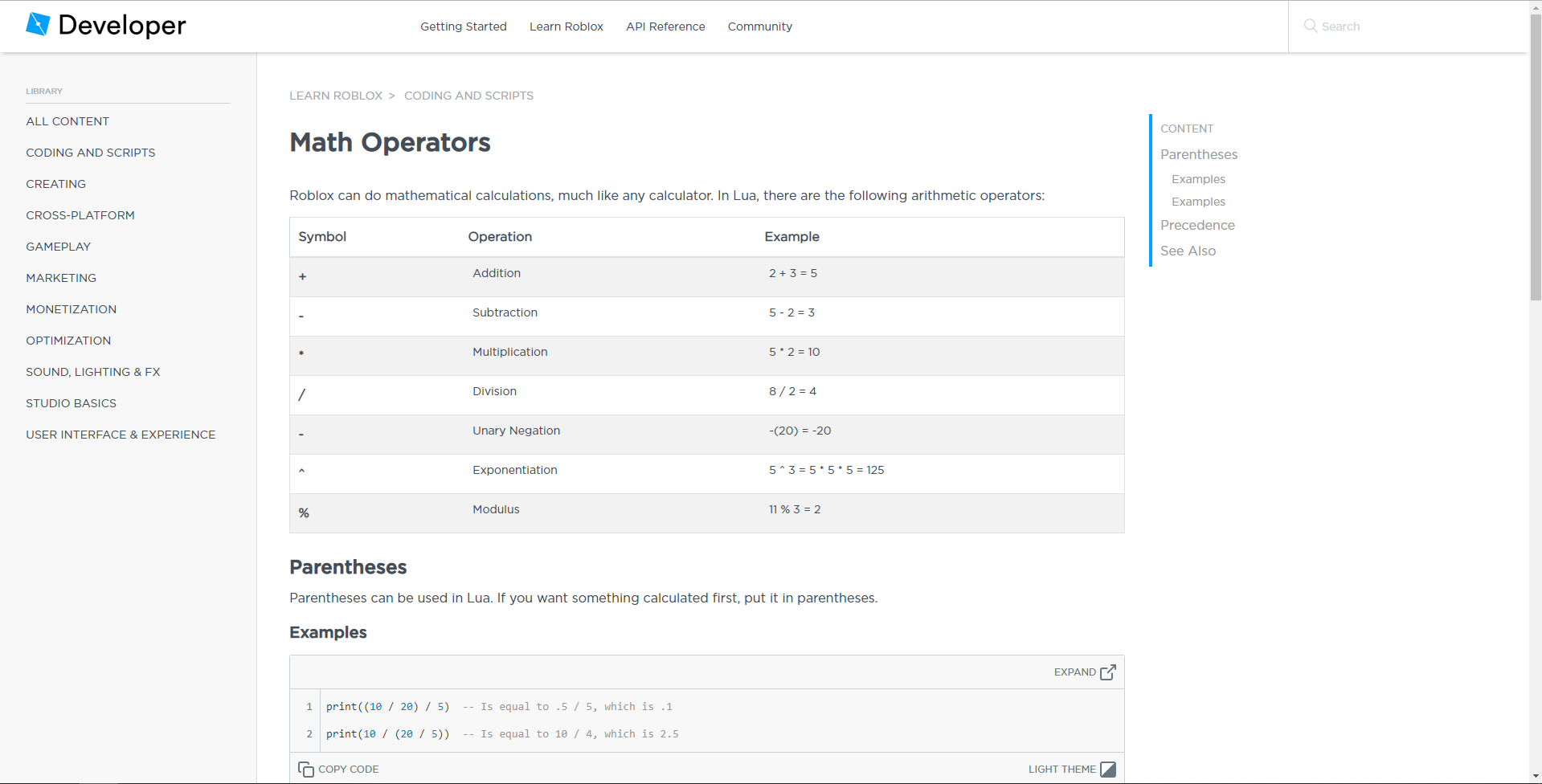Click the Coding and Scripts breadcrumb

468,96
